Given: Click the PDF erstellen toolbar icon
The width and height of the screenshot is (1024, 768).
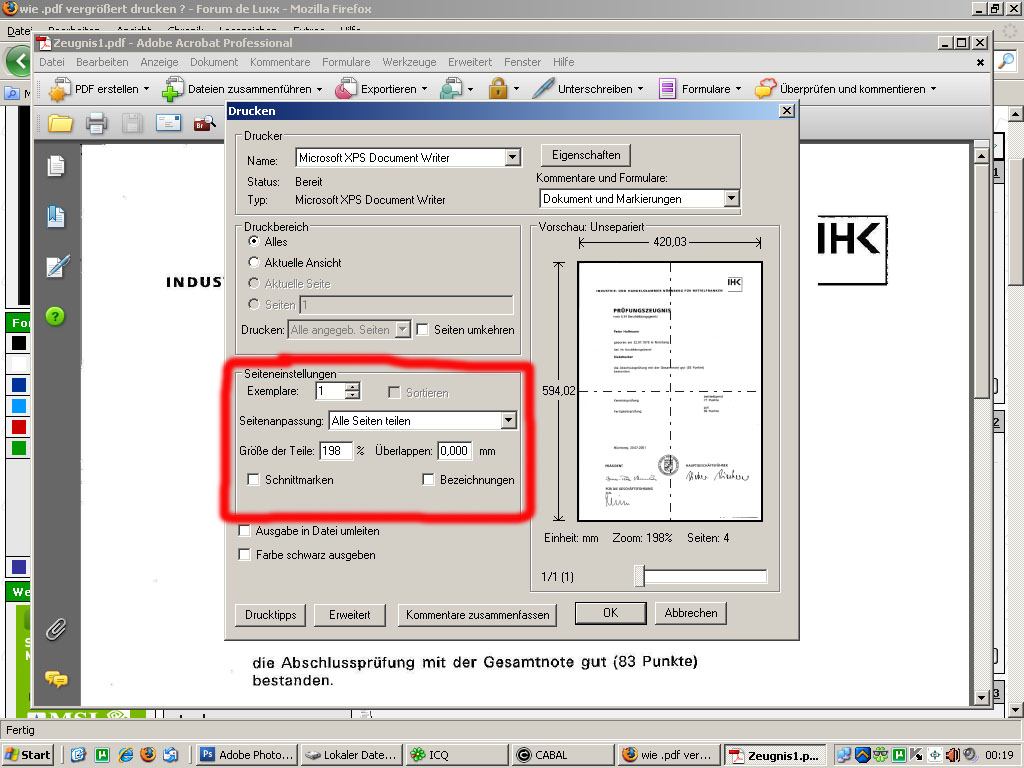Looking at the screenshot, I should [x=59, y=89].
